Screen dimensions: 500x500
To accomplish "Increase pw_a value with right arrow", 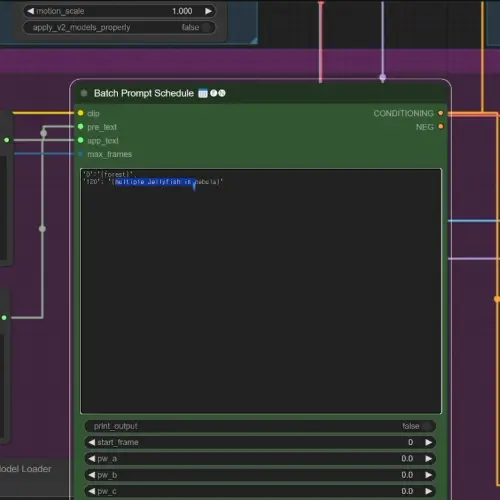I will [x=428, y=459].
